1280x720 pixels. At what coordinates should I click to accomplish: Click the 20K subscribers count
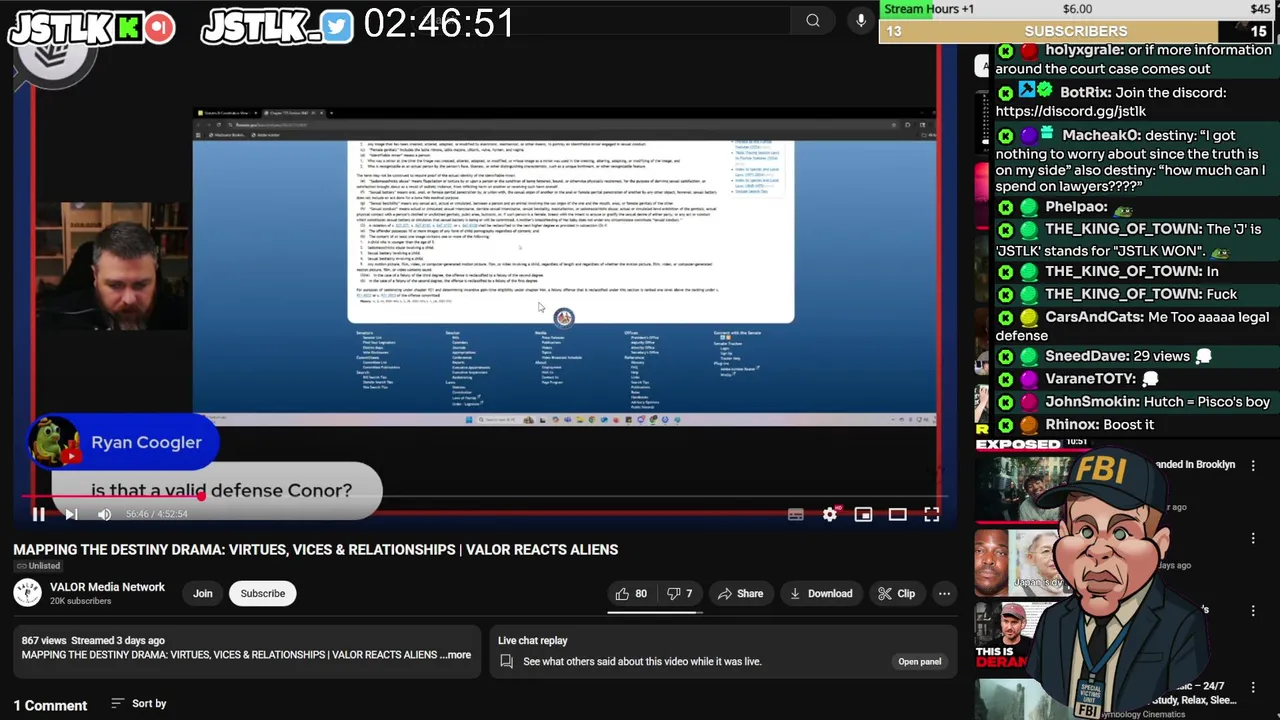click(81, 601)
